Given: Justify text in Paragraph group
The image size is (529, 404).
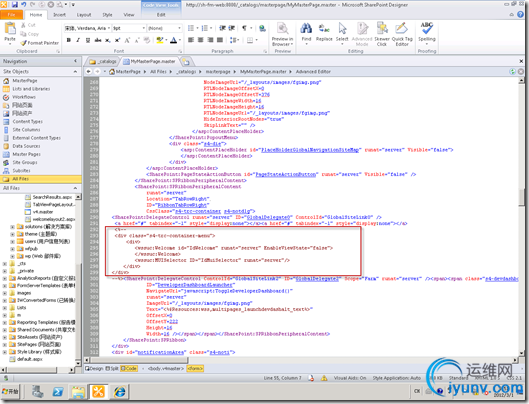Looking at the screenshot, I should coord(220,40).
